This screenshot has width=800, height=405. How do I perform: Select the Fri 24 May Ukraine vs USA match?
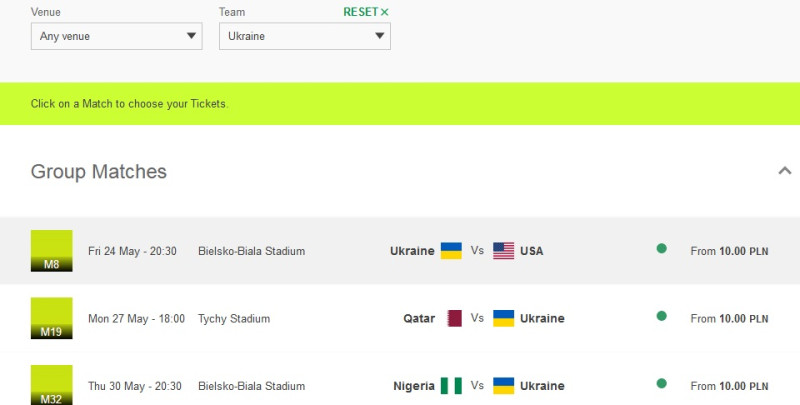(x=400, y=251)
